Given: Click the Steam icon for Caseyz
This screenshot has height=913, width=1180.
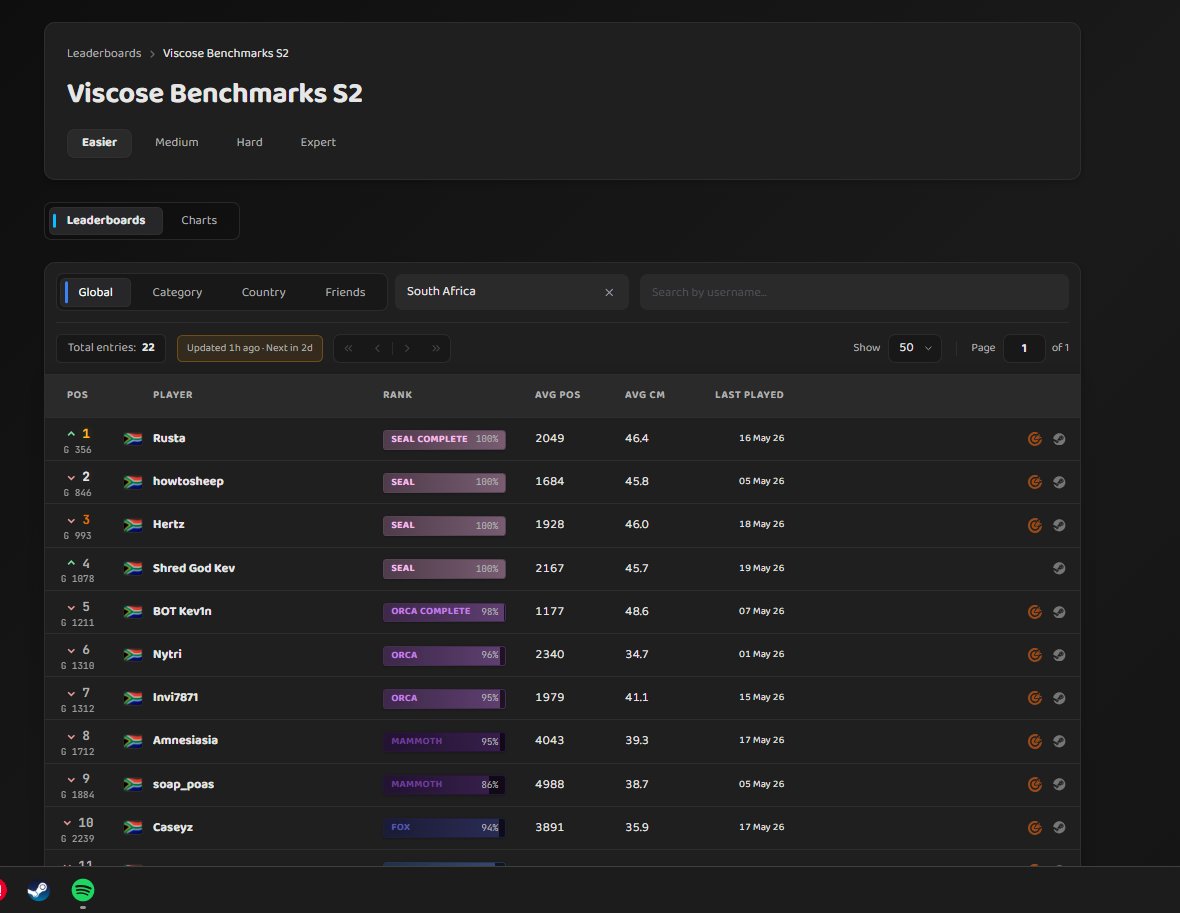Looking at the screenshot, I should click(x=1059, y=827).
